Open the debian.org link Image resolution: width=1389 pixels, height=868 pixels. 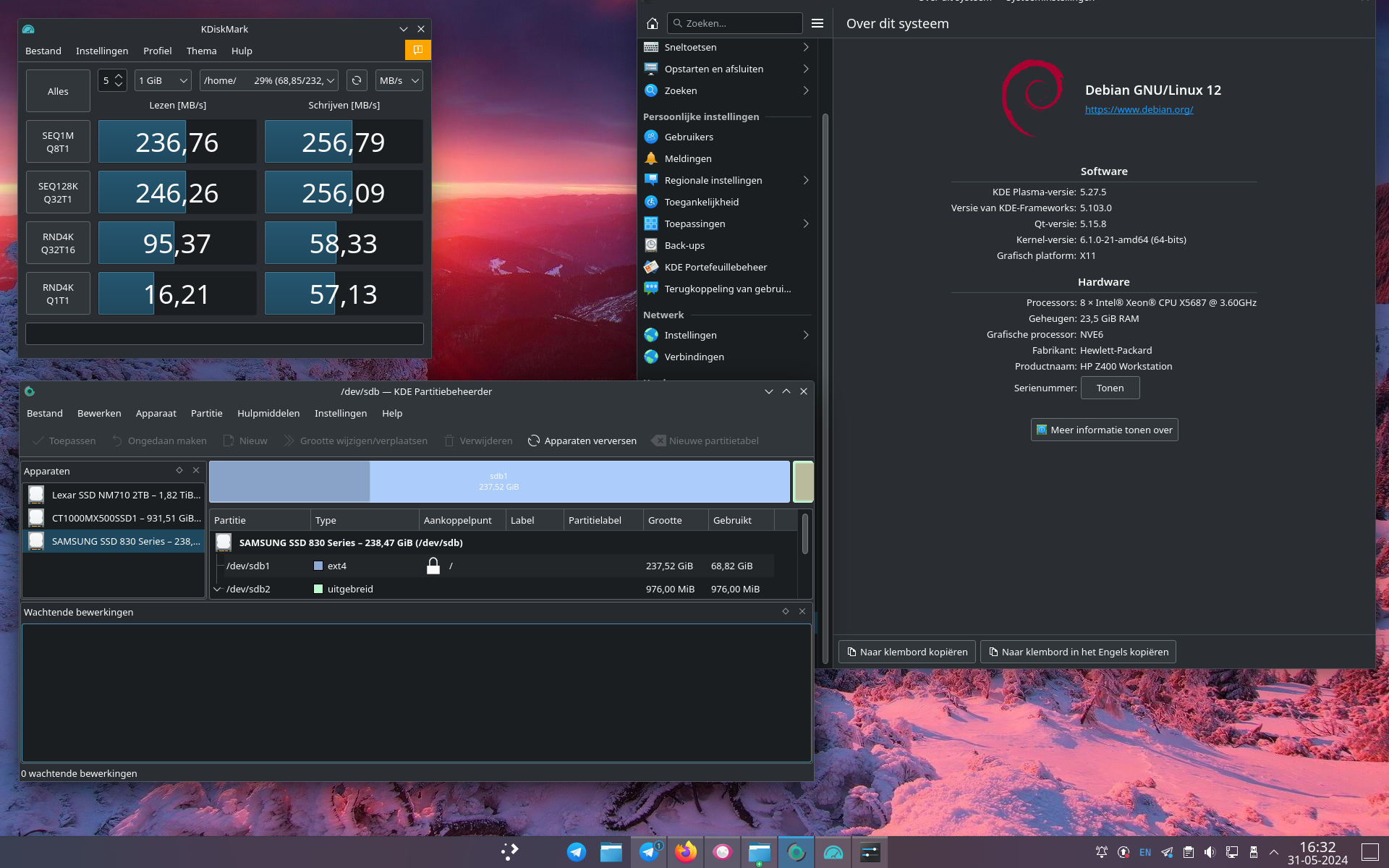point(1139,109)
